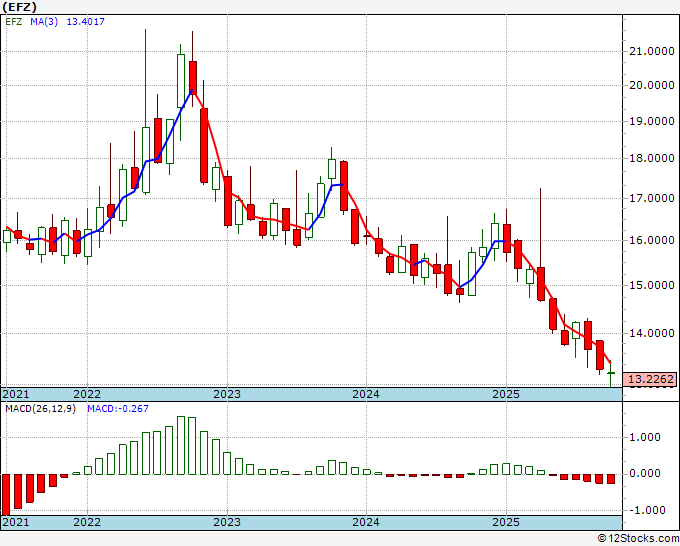Click the (EFZ) ticker title
This screenshot has width=680, height=546.
click(x=21, y=6)
